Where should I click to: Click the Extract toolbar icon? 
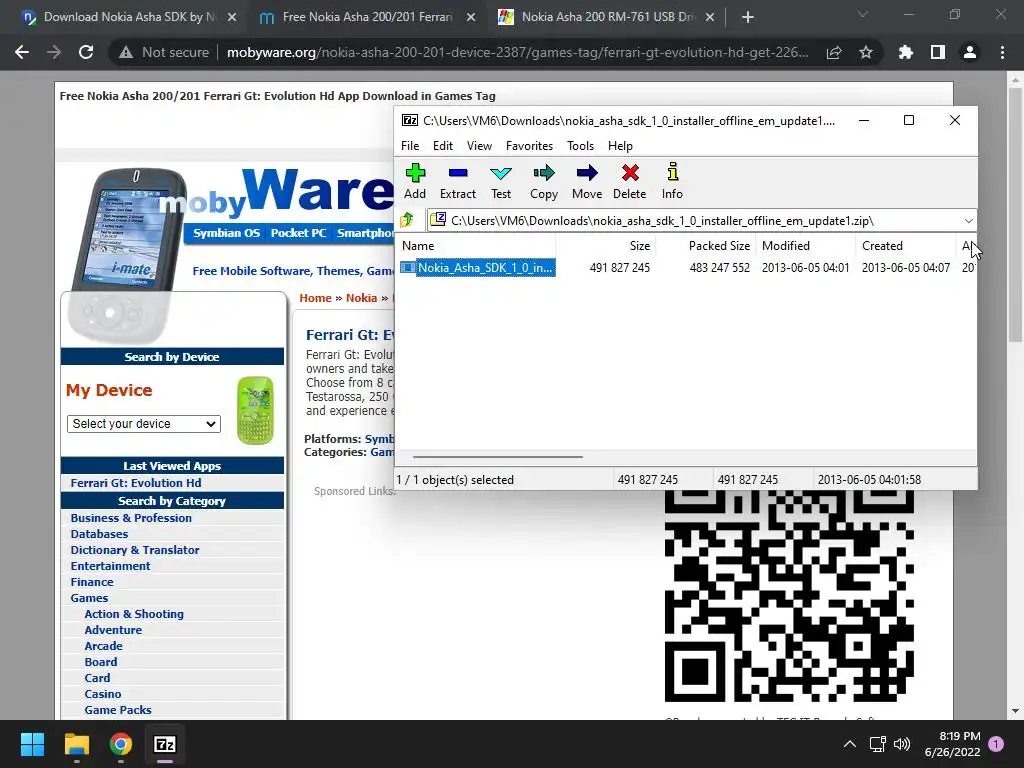(x=458, y=181)
